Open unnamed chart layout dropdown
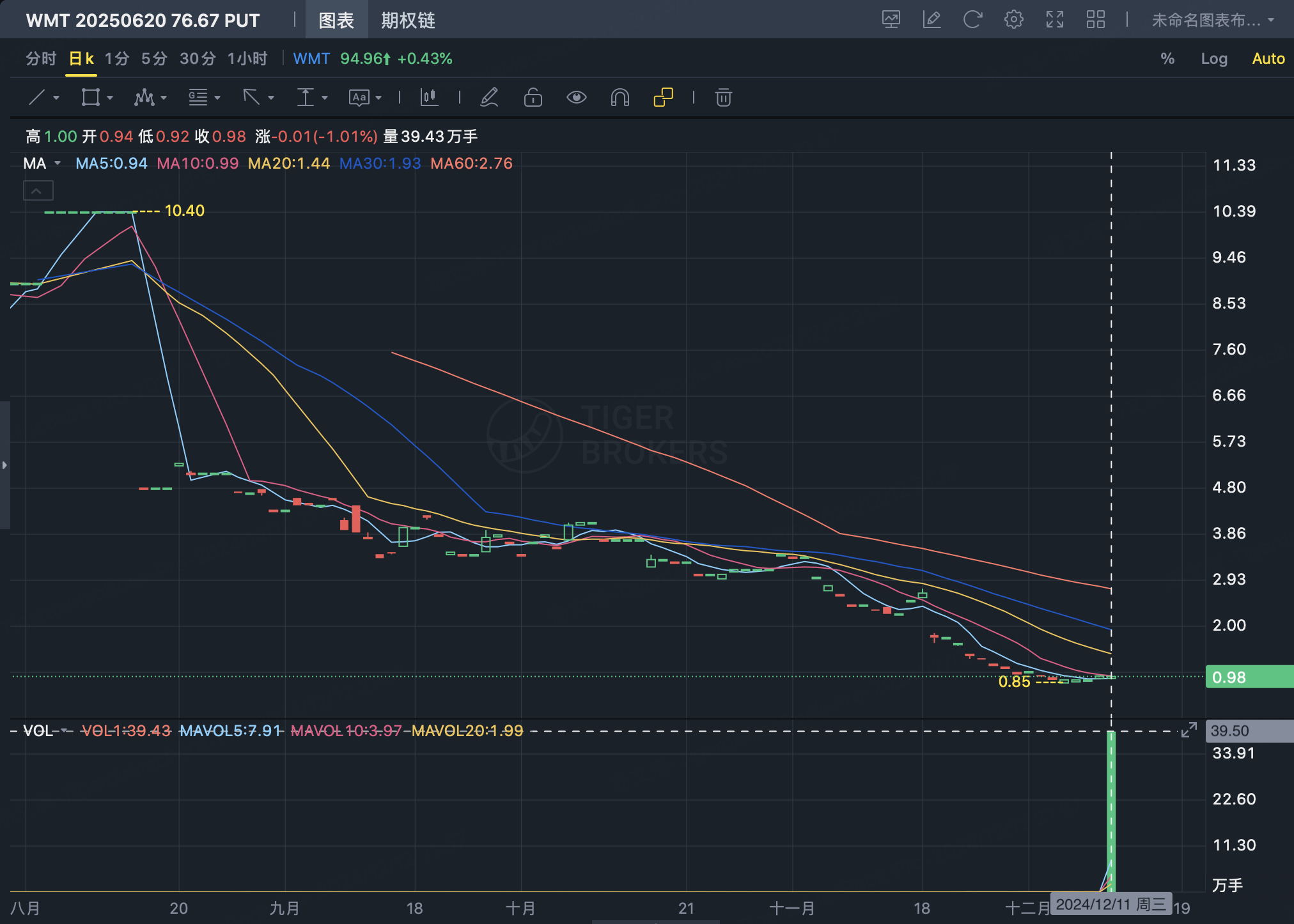 1212,20
